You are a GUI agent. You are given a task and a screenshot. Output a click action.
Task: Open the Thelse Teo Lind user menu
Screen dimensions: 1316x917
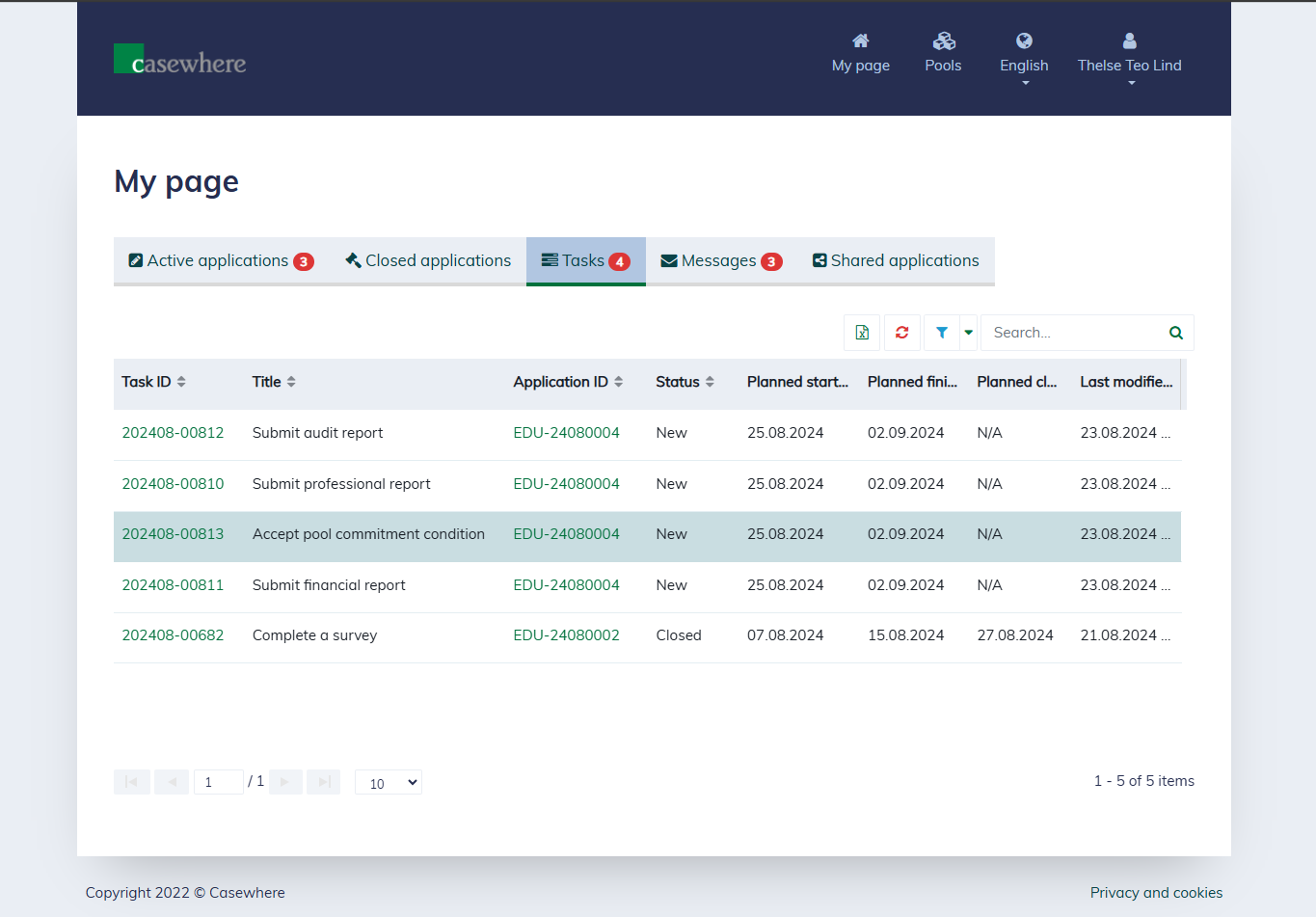click(x=1129, y=56)
